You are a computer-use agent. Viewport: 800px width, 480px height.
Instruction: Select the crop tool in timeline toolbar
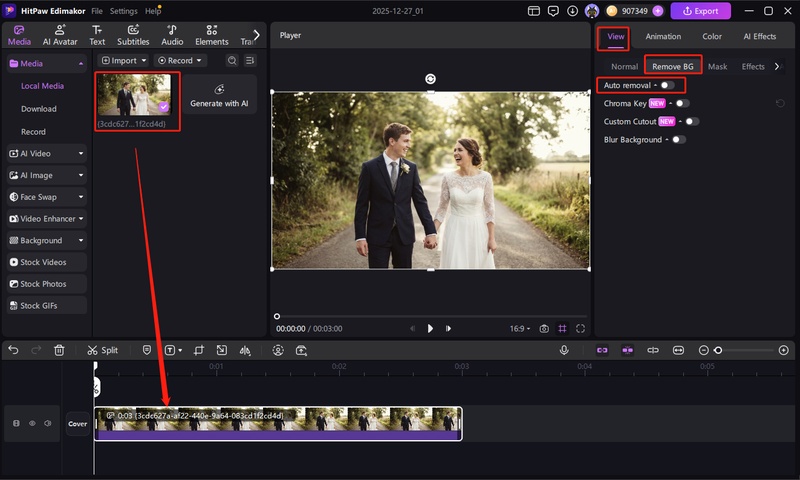click(x=198, y=350)
